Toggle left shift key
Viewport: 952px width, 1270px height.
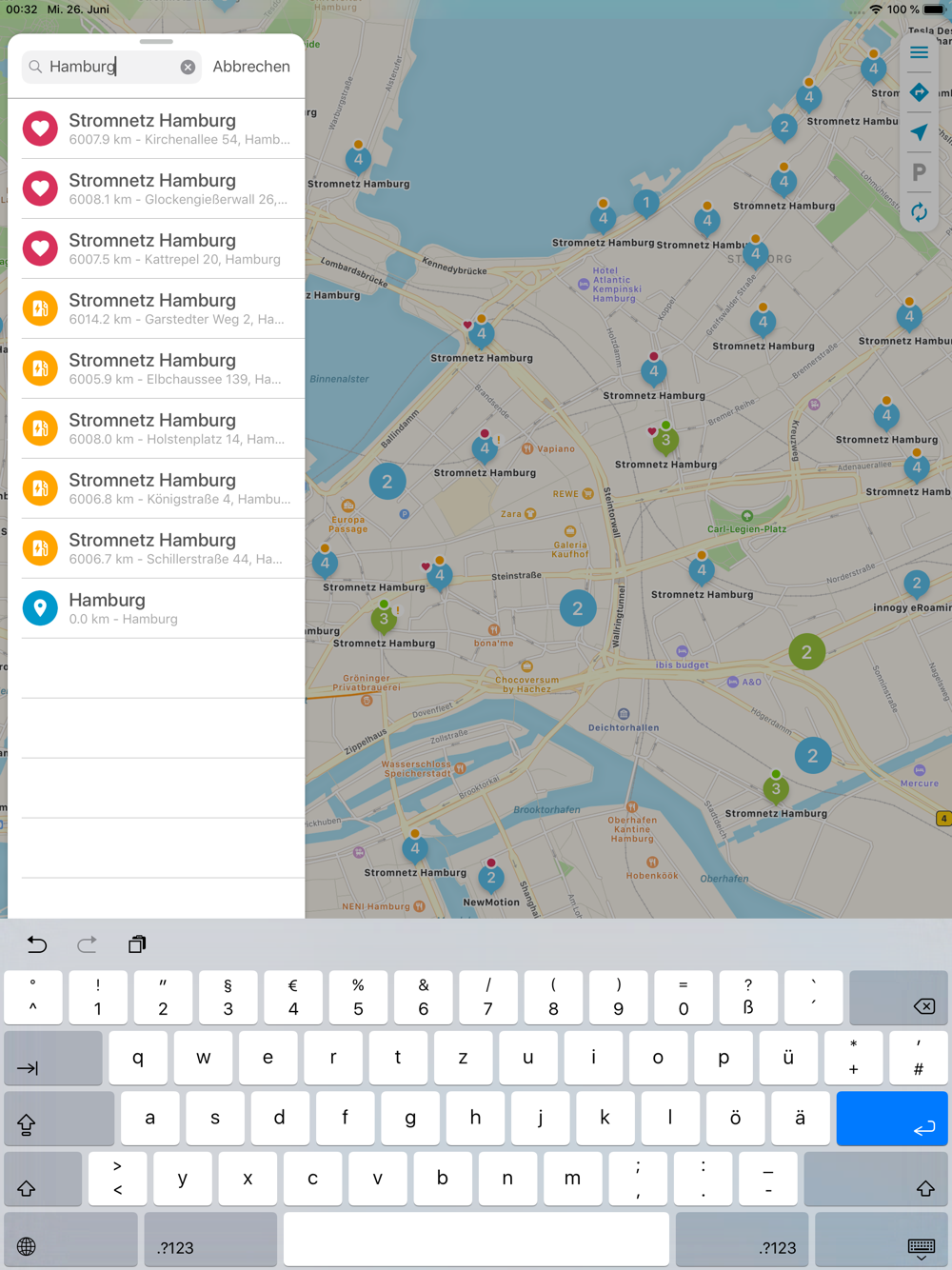coord(43,1180)
